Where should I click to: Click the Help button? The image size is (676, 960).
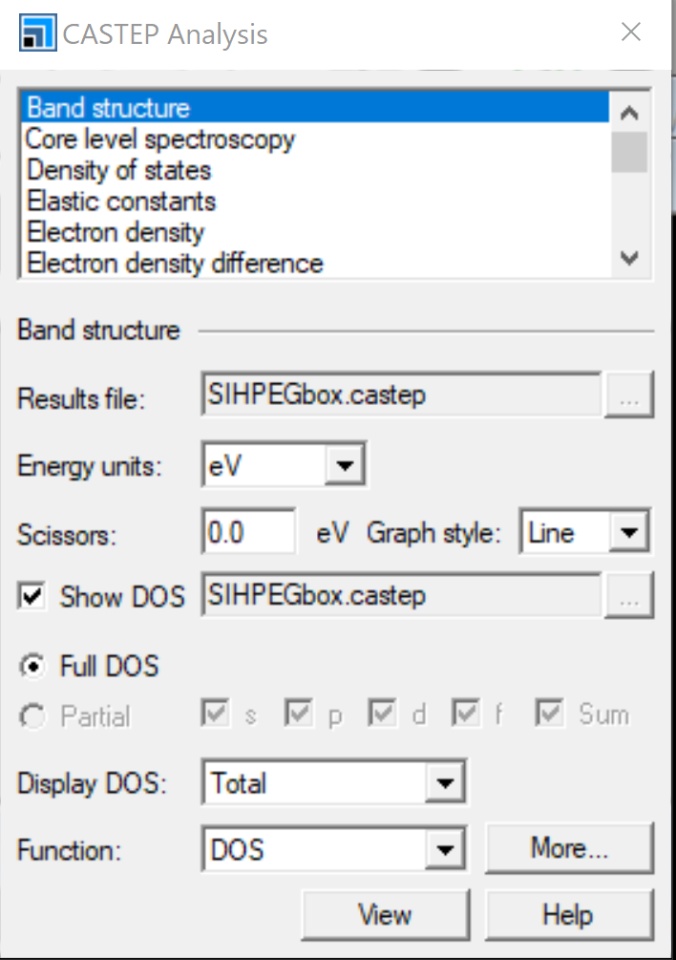click(x=569, y=915)
